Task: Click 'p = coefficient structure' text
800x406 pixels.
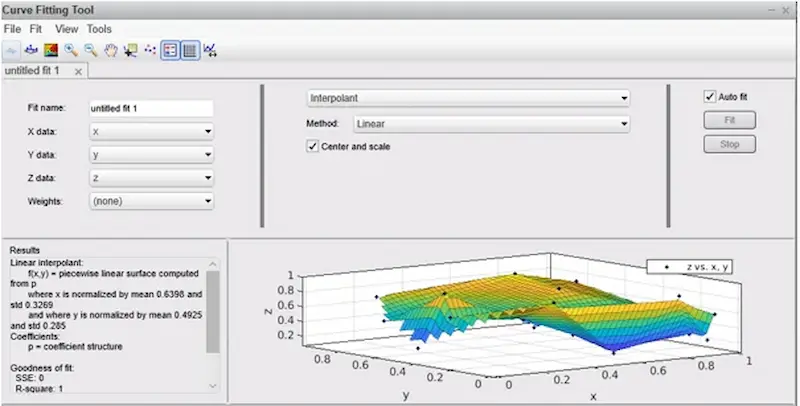Action: 76,346
